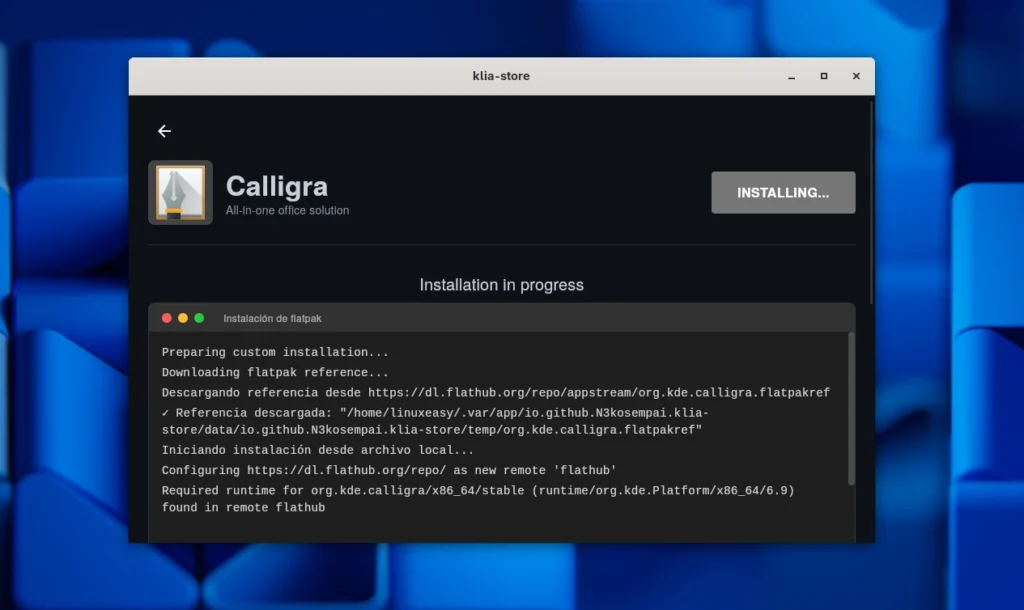Click the red dot in terminal header
Viewport: 1024px width, 610px height.
pos(167,318)
